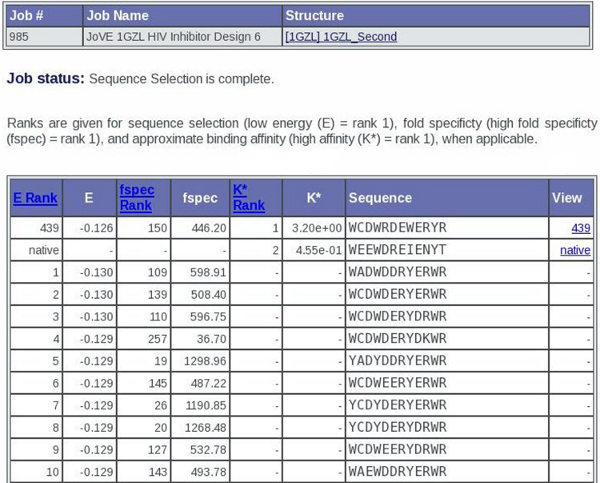Click fspec value 446.20
600x483 pixels.
point(208,228)
